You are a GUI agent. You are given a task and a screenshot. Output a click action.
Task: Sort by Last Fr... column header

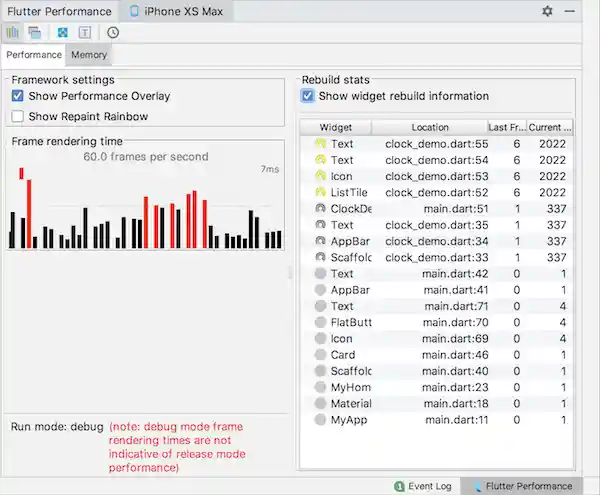(x=507, y=127)
